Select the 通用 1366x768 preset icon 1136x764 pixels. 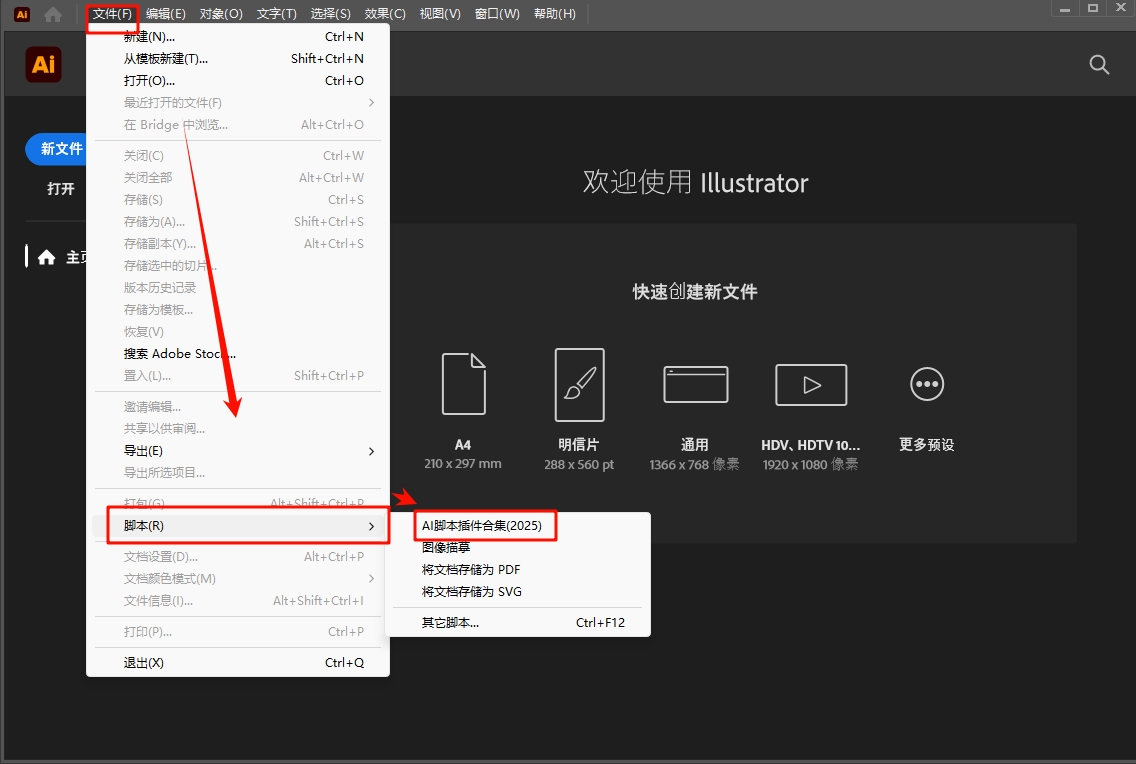click(695, 383)
